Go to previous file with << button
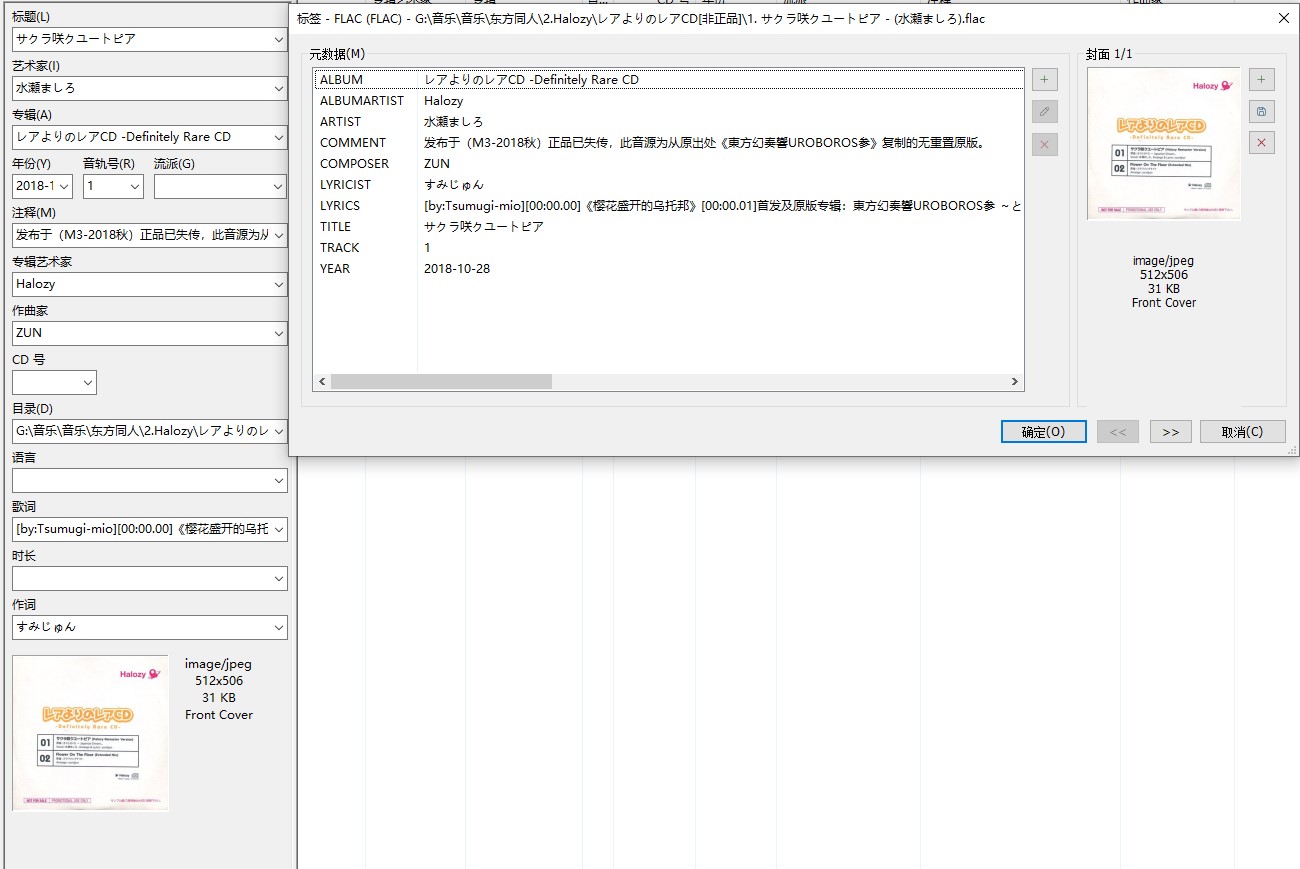Image resolution: width=1300 pixels, height=869 pixels. coord(1118,431)
